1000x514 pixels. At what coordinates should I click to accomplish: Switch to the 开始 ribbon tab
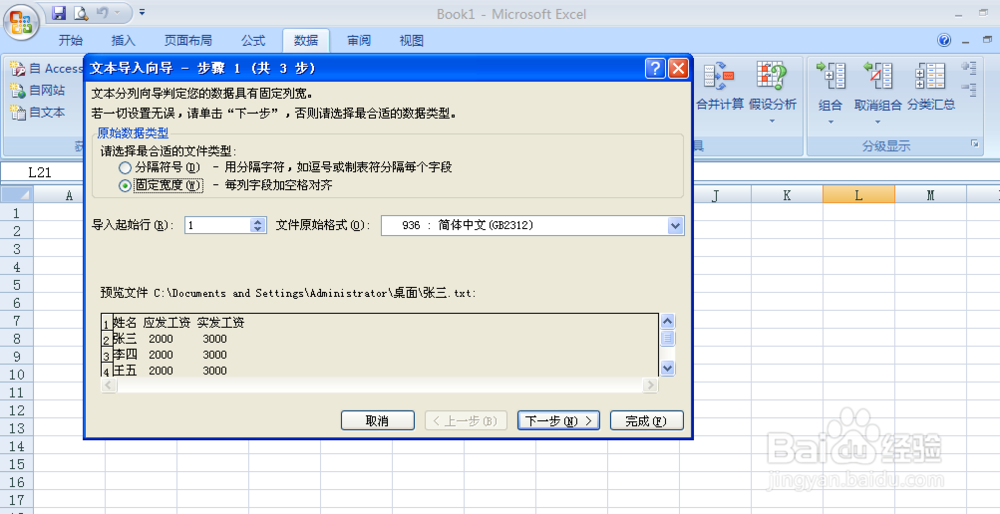pyautogui.click(x=70, y=41)
